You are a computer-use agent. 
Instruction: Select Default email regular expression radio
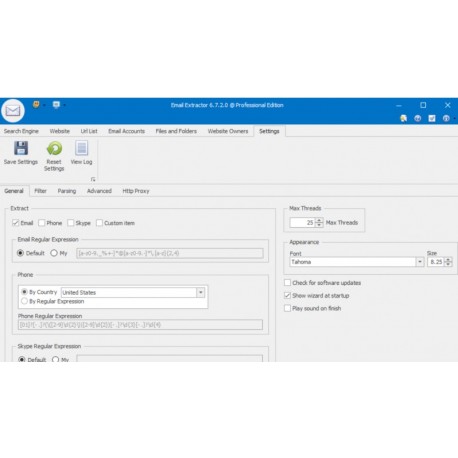[20, 253]
